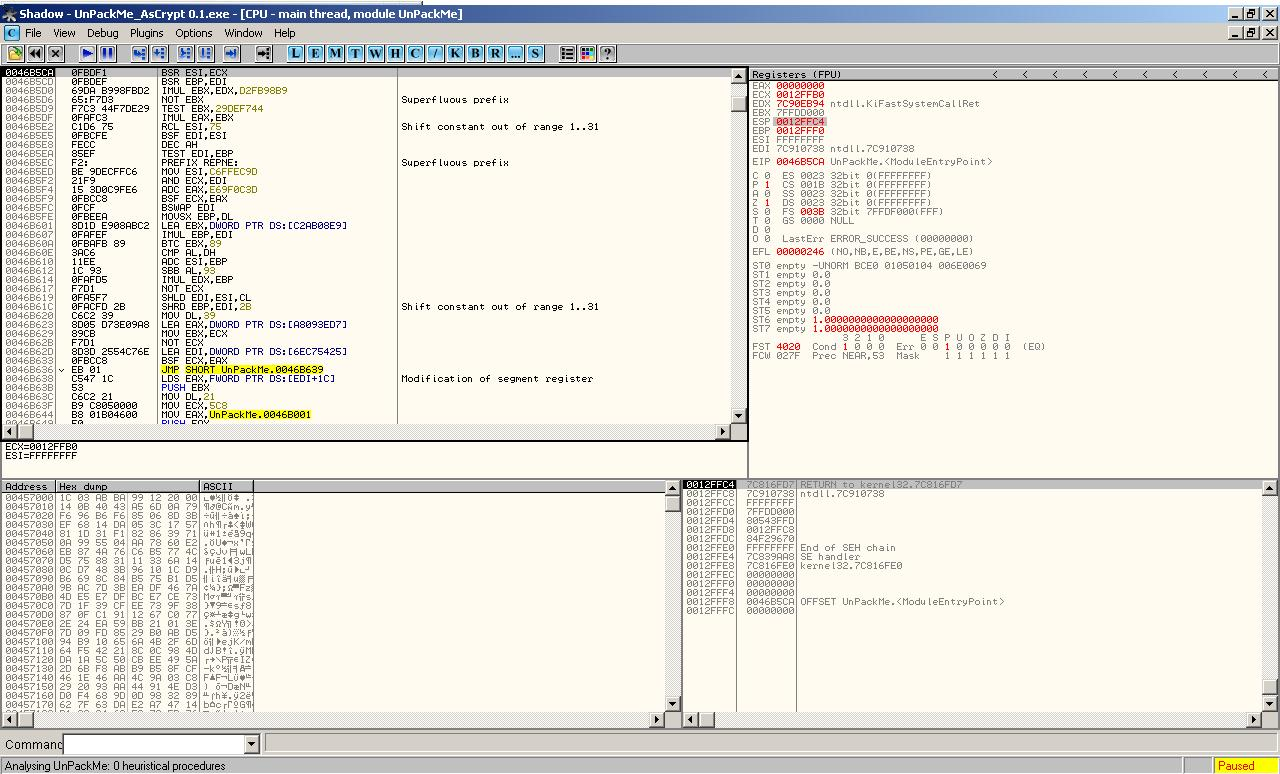Image resolution: width=1280 pixels, height=774 pixels.
Task: Select the highlighted address 0046B5CA in disassembly
Action: click(x=30, y=73)
